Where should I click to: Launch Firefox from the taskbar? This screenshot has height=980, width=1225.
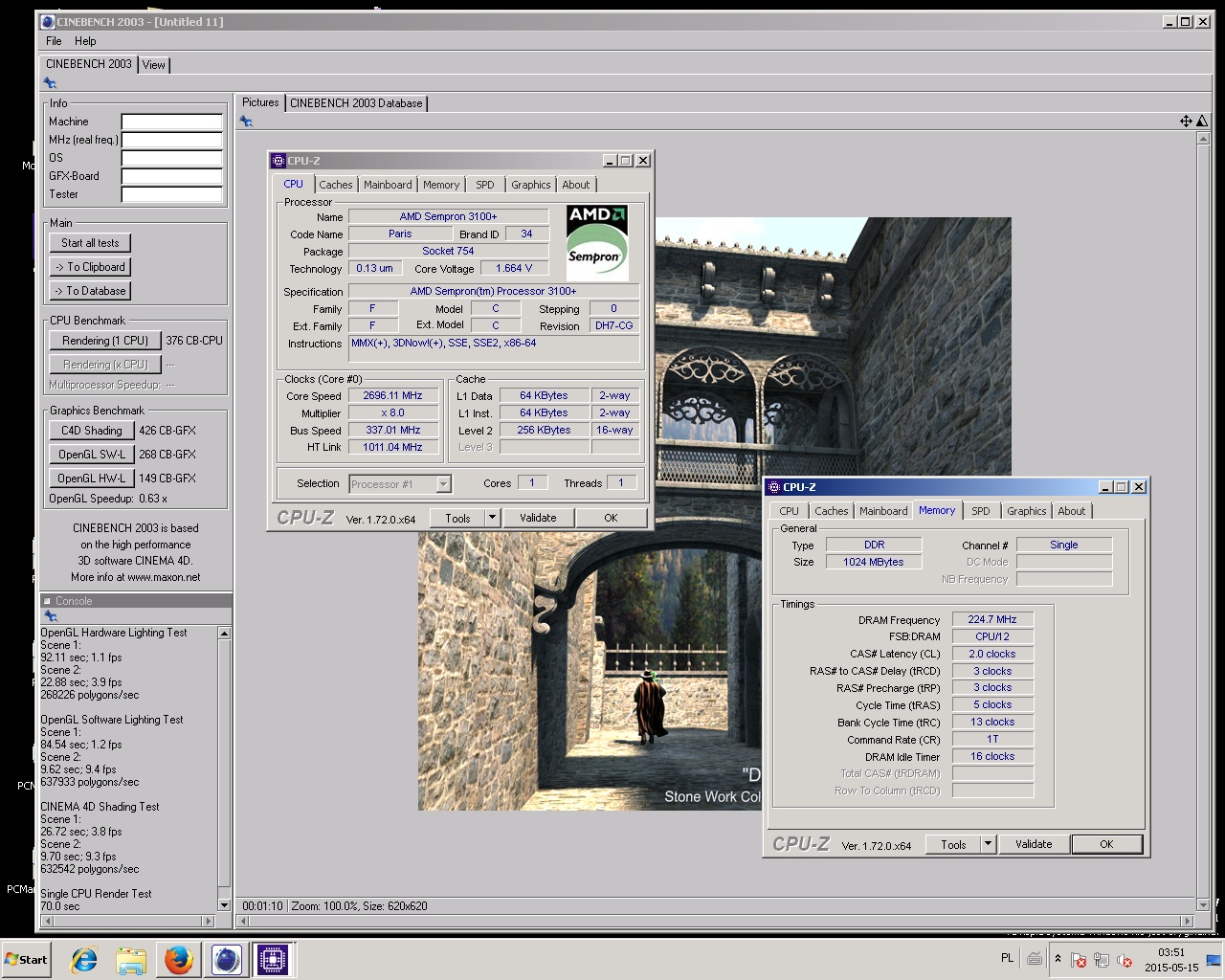coord(178,959)
